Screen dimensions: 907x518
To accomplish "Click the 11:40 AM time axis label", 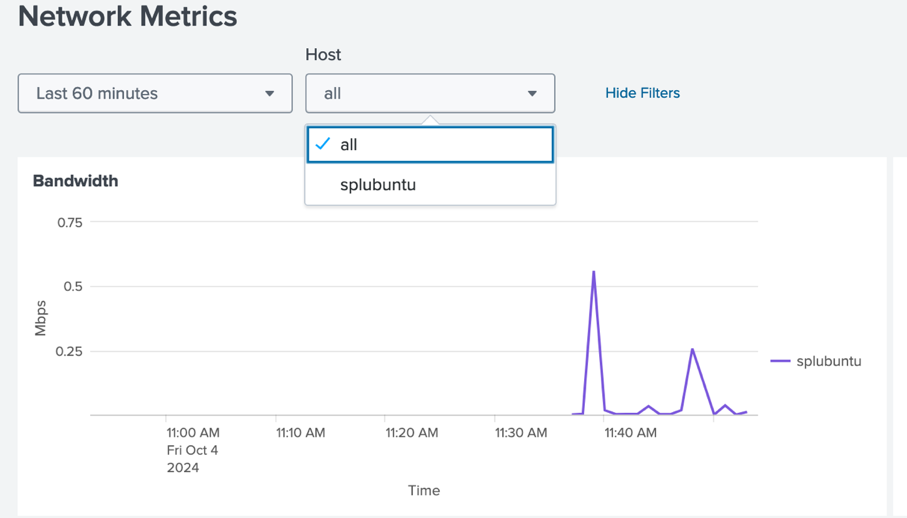I will pyautogui.click(x=631, y=433).
